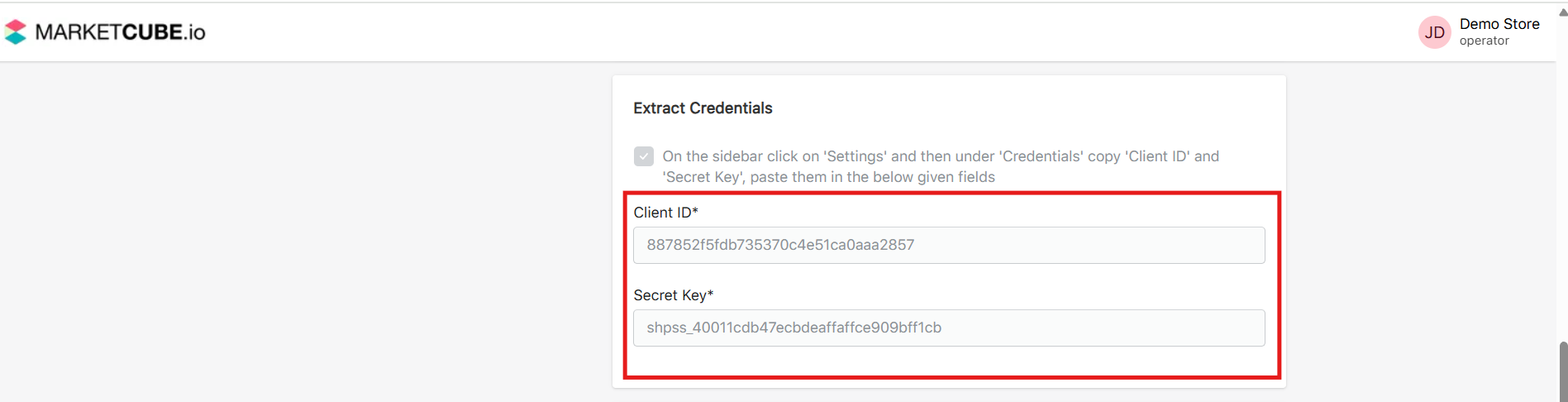Click the Secret Key field label
Viewport: 1568px width, 402px height.
click(670, 295)
